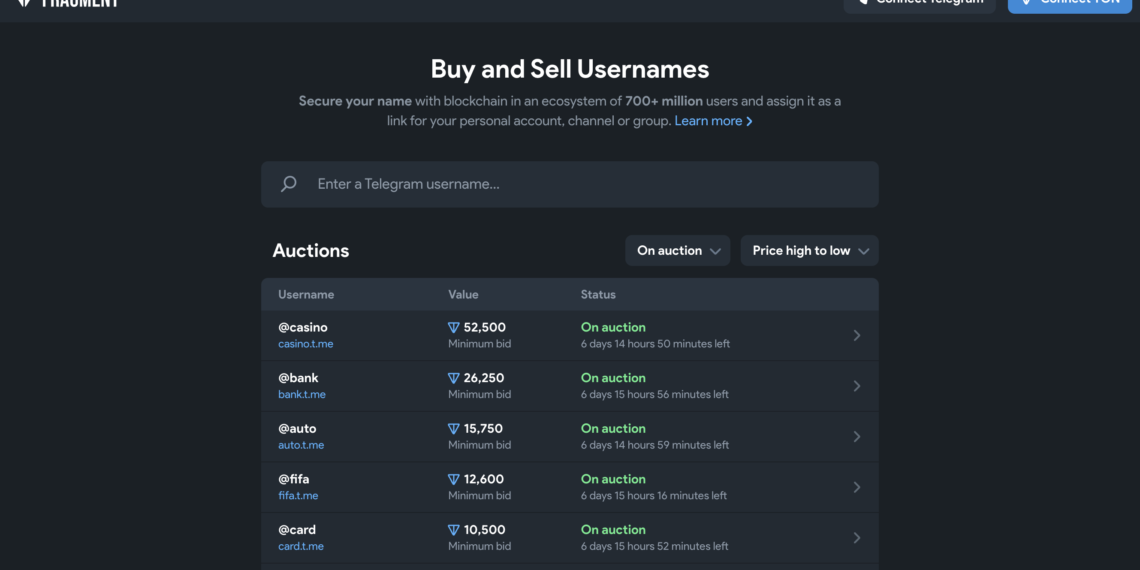Open the Price high to low sort dropdown
The width and height of the screenshot is (1140, 570).
coord(810,251)
